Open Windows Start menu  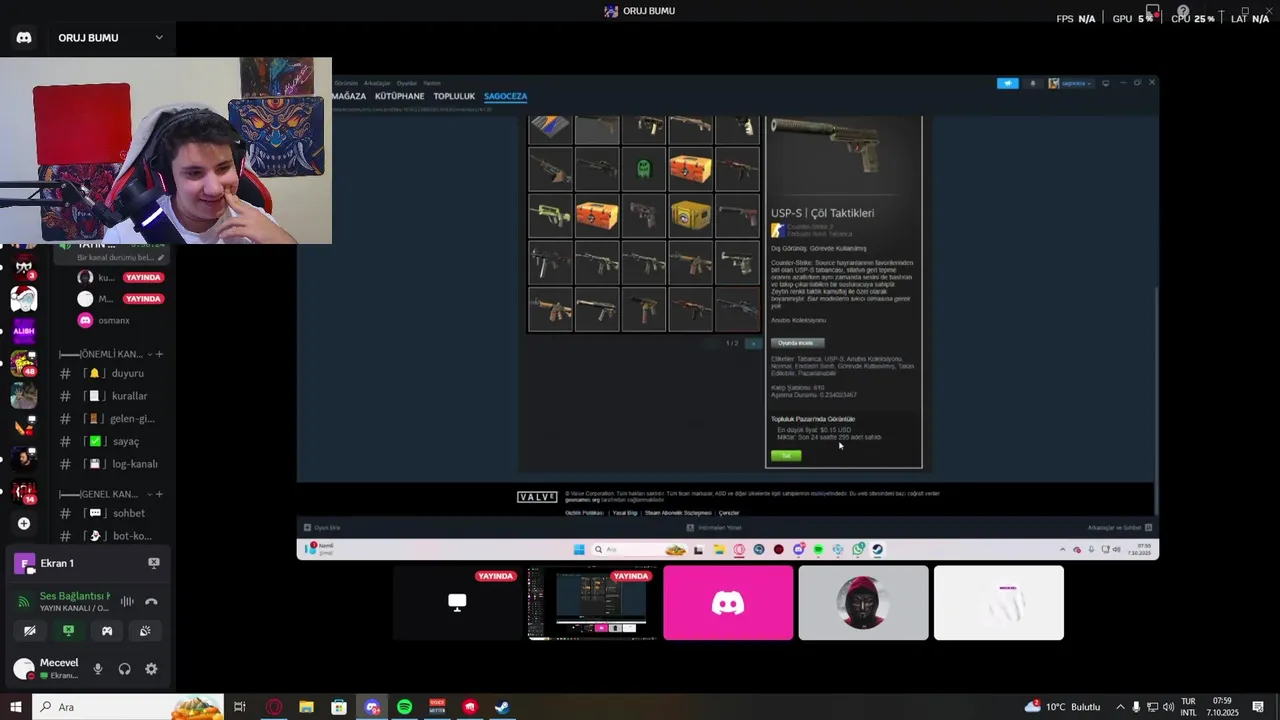pos(16,707)
